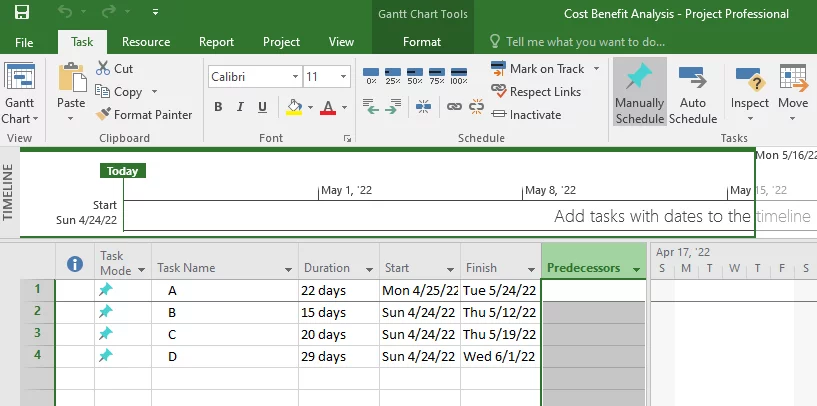The image size is (817, 406).
Task: Click the yellow background color swatch
Action: 293,108
